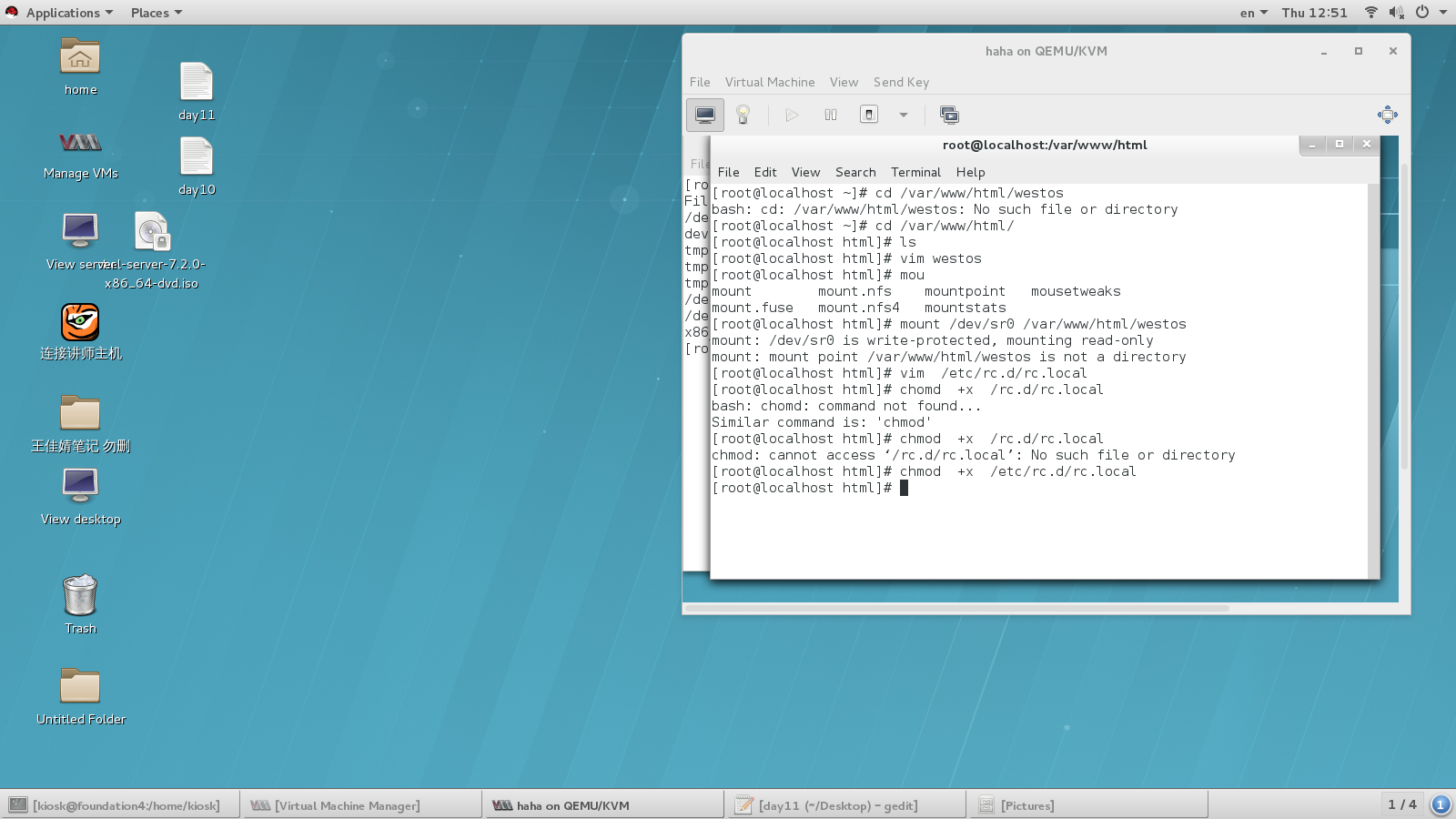Image resolution: width=1456 pixels, height=819 pixels.
Task: Click the VM viewer horizontal scrollbar
Action: (957, 608)
